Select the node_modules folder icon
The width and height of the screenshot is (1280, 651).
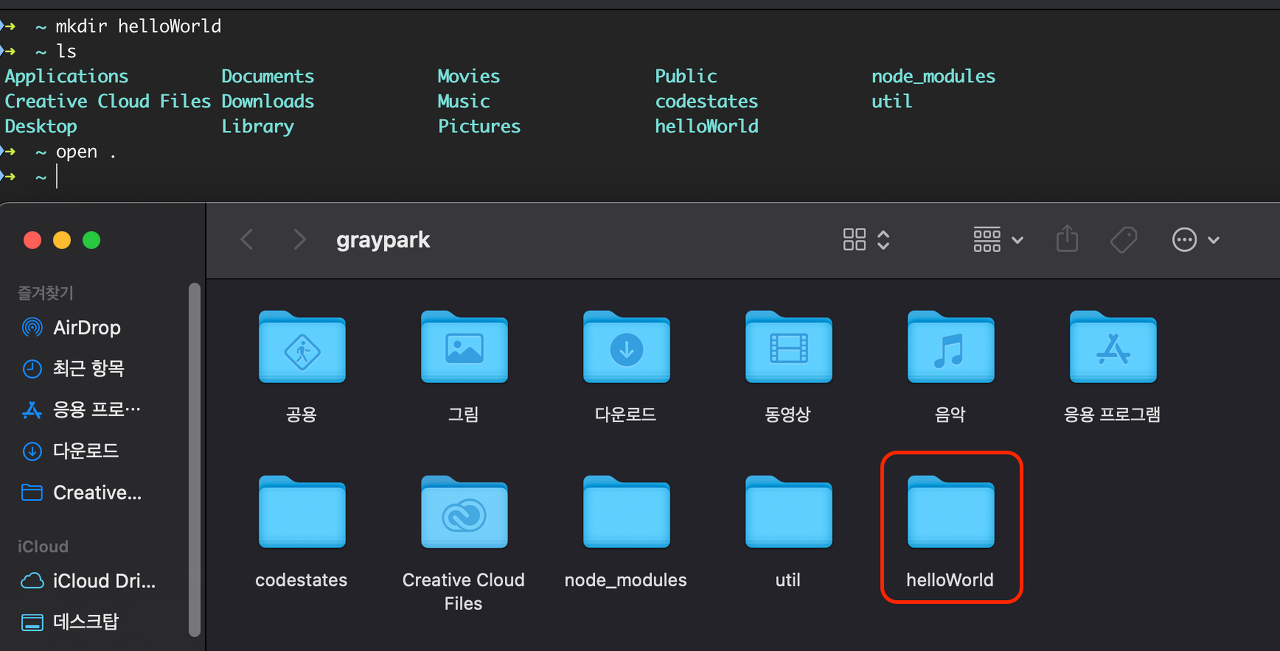coord(626,512)
